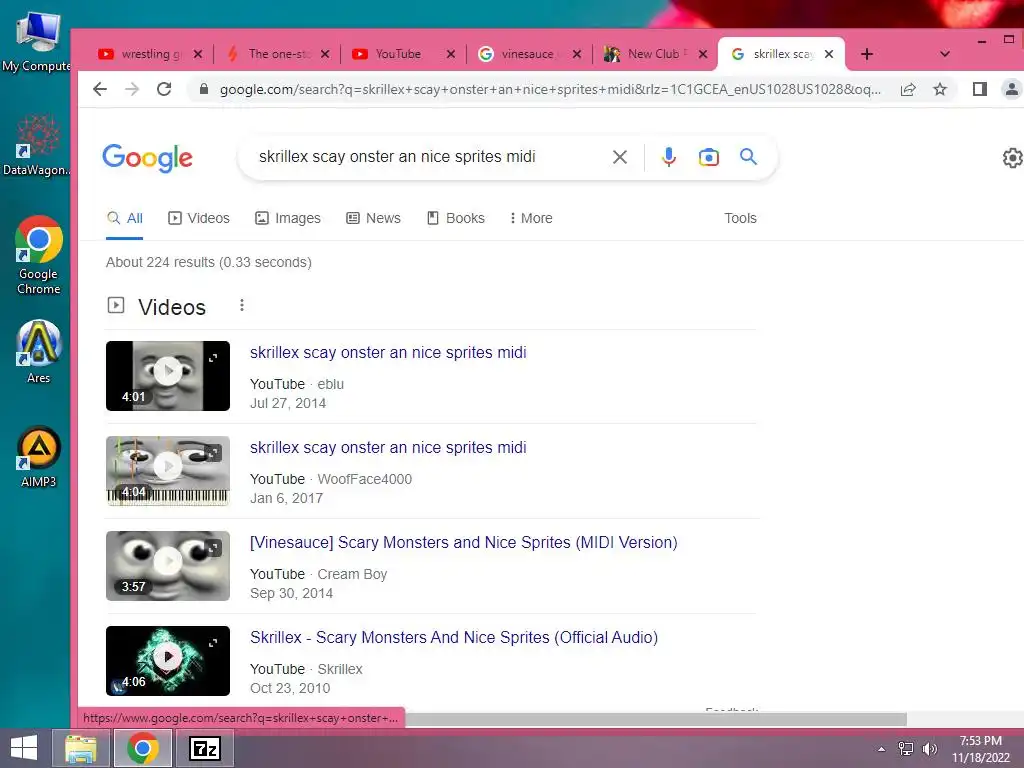Go back using the browser back arrow

[99, 89]
